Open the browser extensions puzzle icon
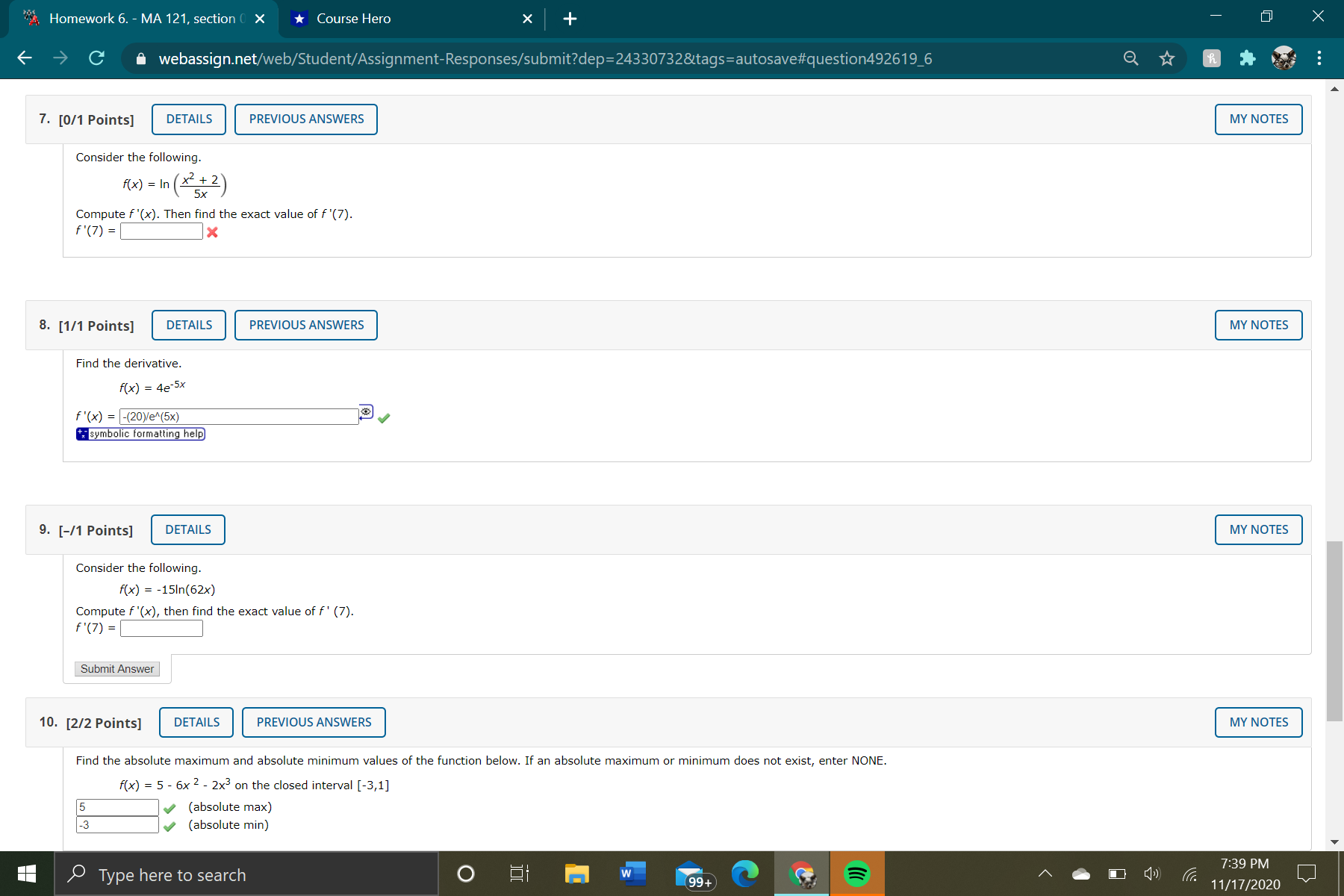 (1248, 58)
